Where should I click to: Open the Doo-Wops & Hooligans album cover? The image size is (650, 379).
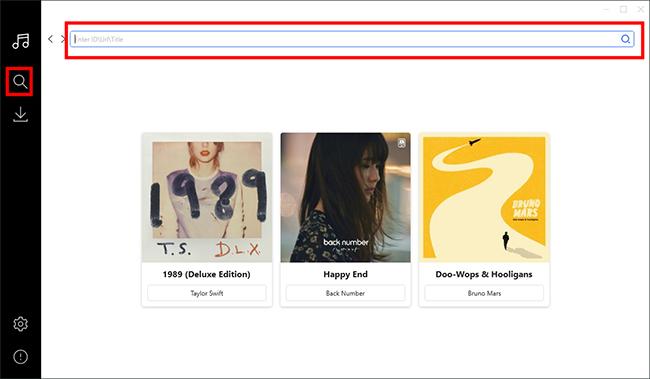click(x=484, y=197)
